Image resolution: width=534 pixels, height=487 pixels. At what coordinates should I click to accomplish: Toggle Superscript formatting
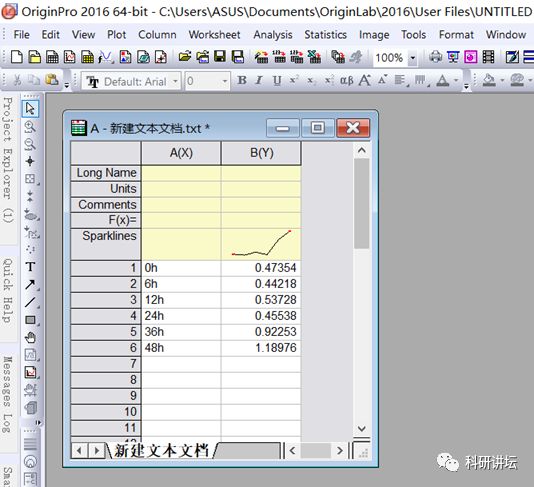click(294, 80)
